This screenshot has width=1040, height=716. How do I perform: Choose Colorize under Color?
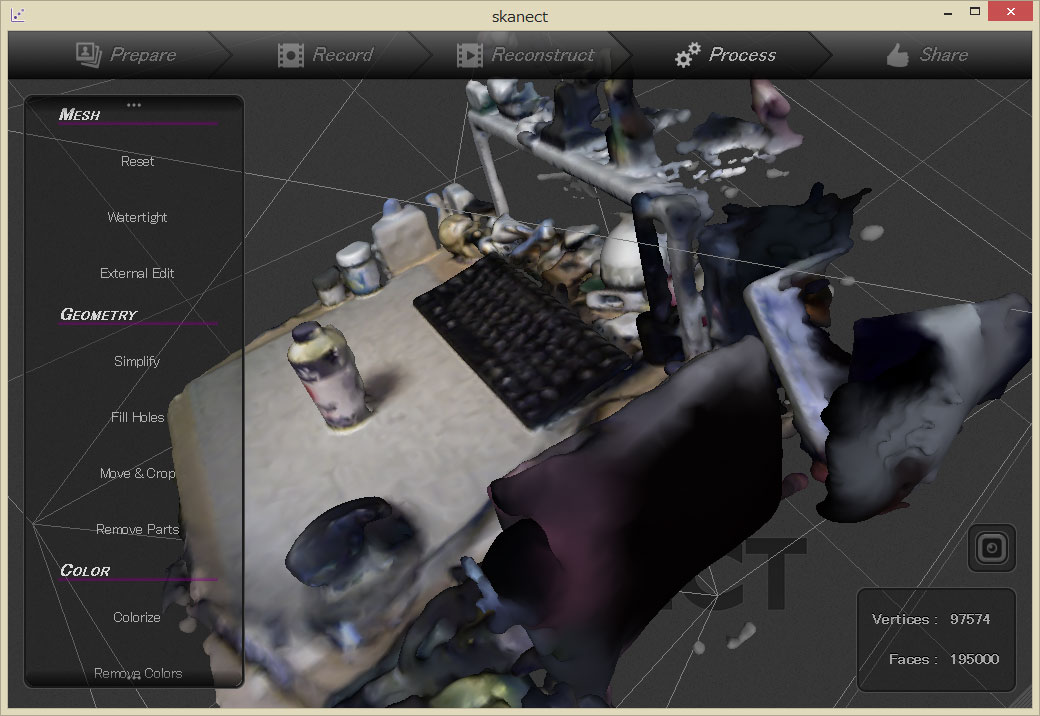tap(137, 617)
